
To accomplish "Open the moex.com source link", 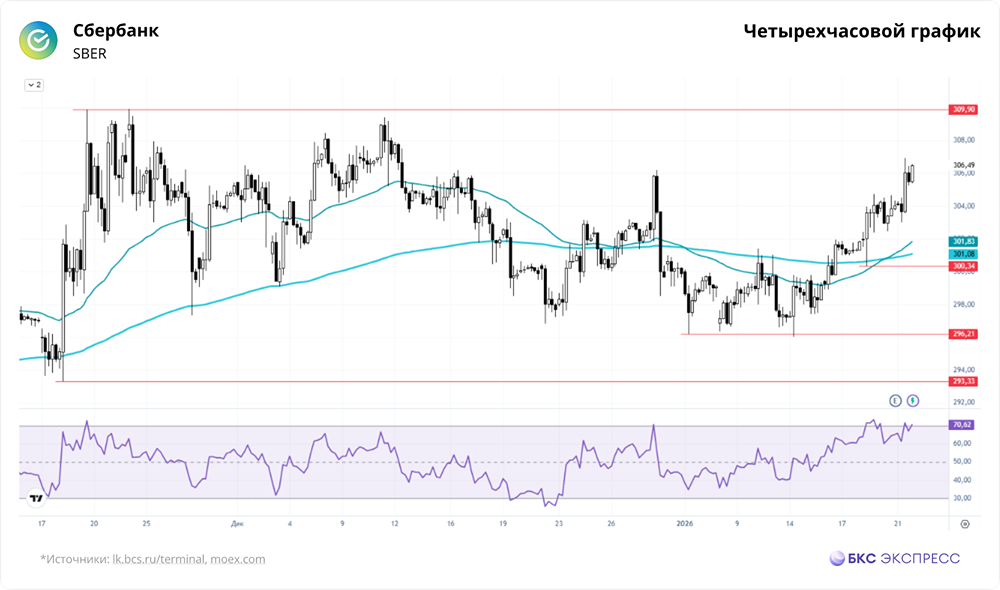I will coord(238,559).
